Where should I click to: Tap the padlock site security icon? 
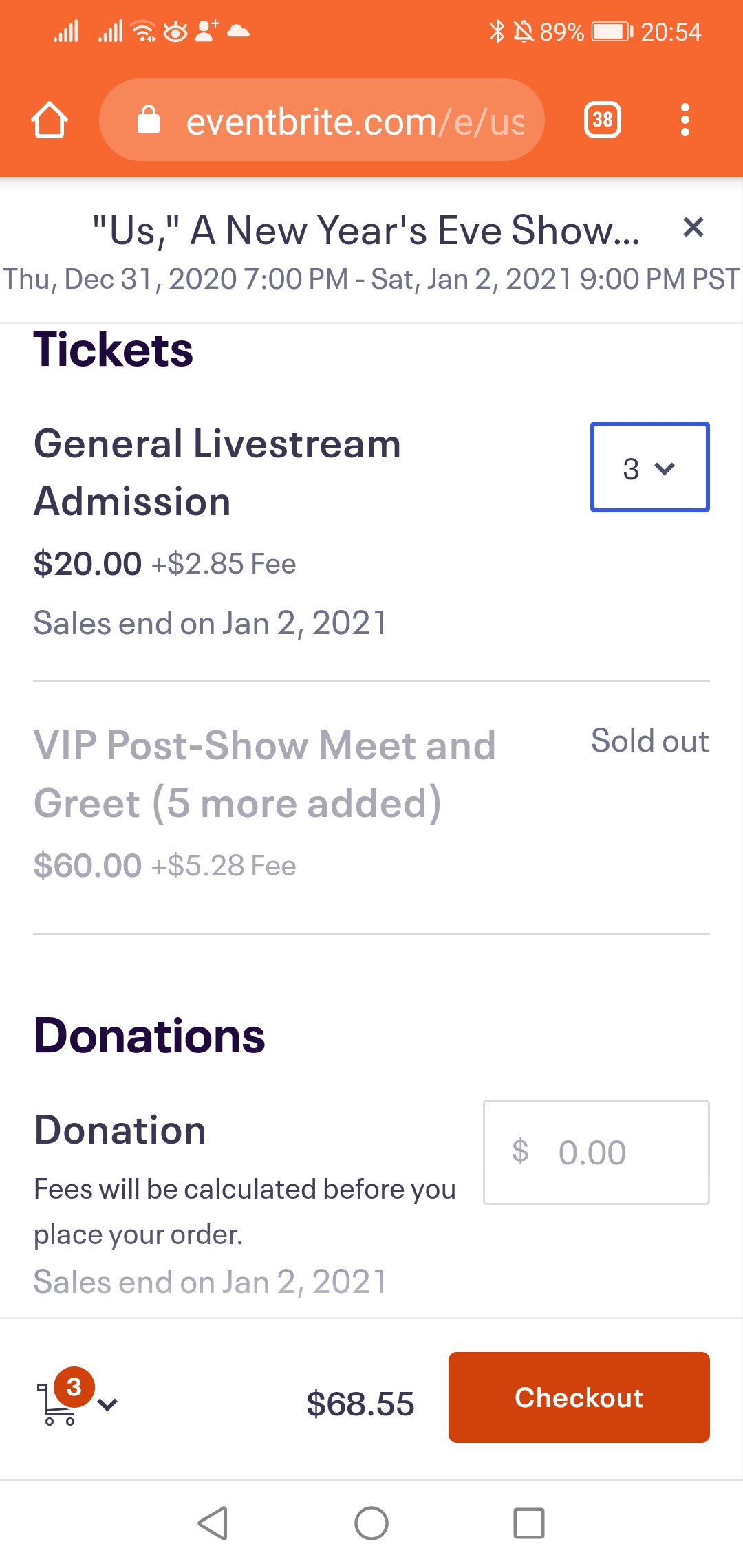(149, 120)
